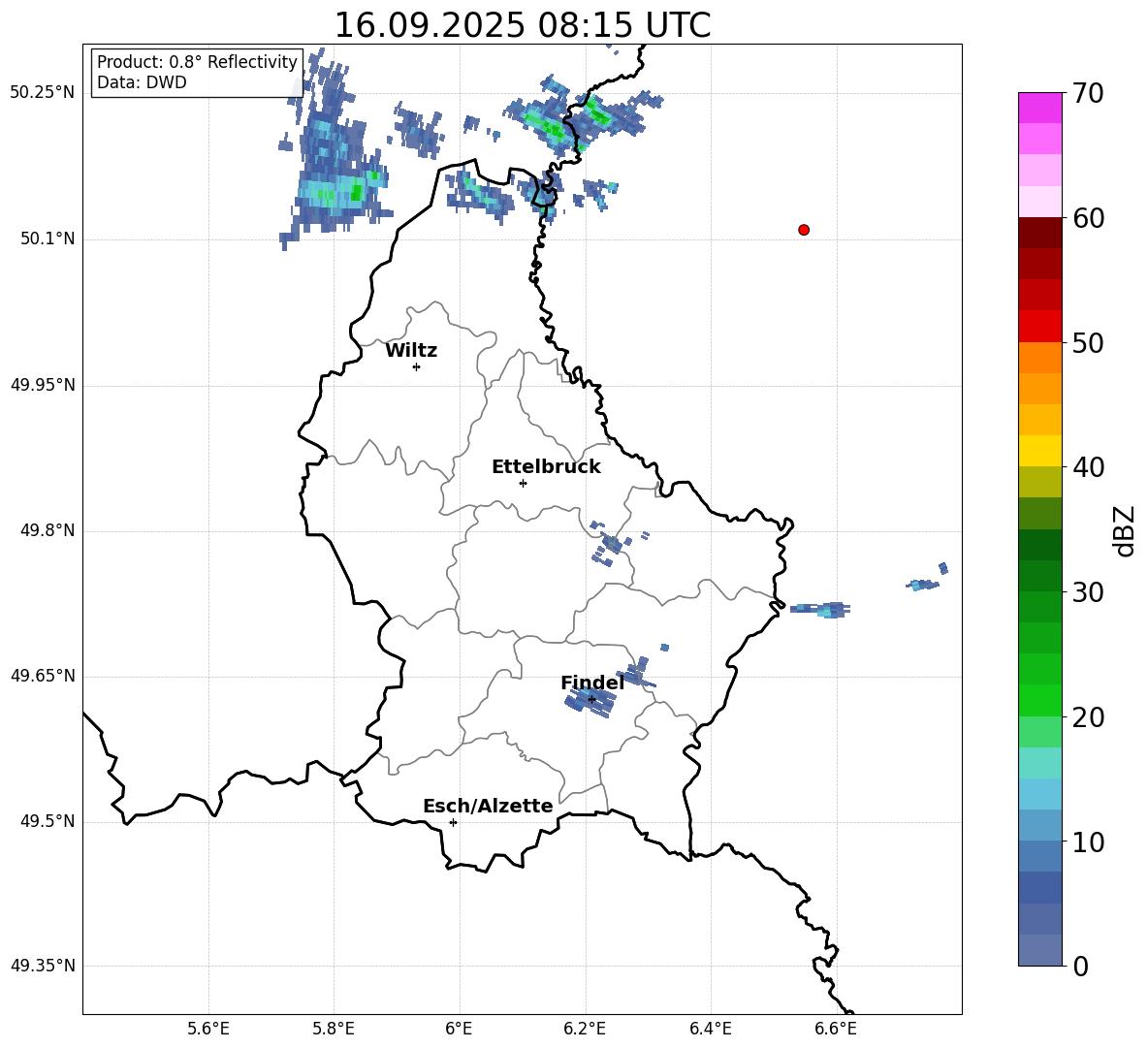Click the 6°E longitude label
Screen dimensions: 1148x1048
460,1029
